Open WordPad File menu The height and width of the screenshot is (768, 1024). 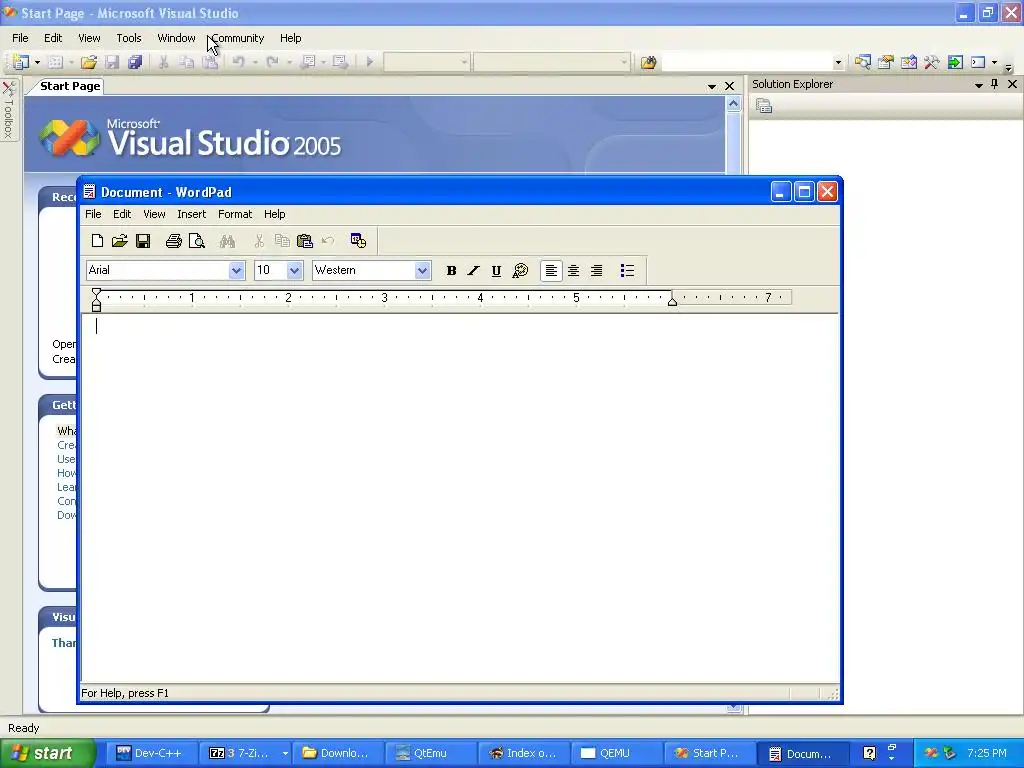[x=93, y=214]
